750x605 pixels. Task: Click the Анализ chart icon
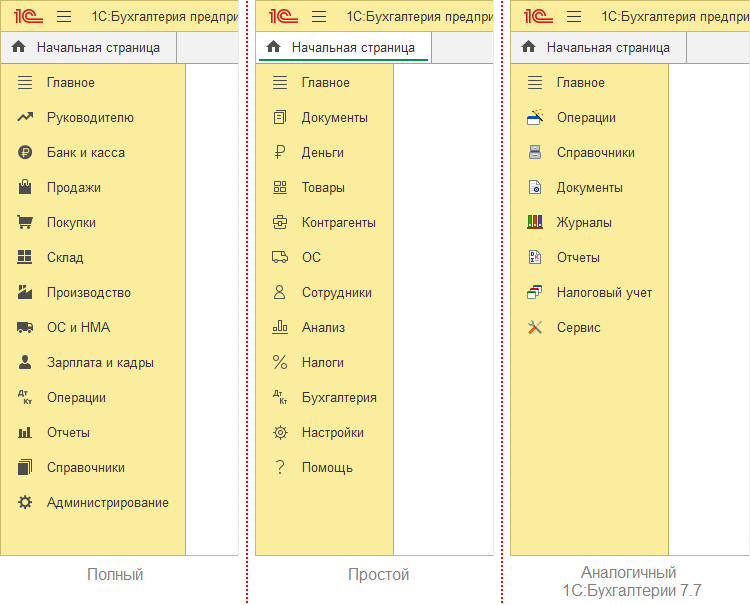pos(280,327)
